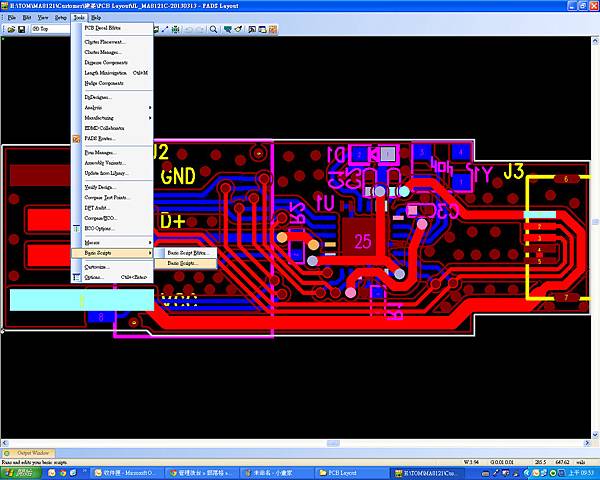Choose Customize menu item
This screenshot has width=600, height=480.
tap(112, 267)
